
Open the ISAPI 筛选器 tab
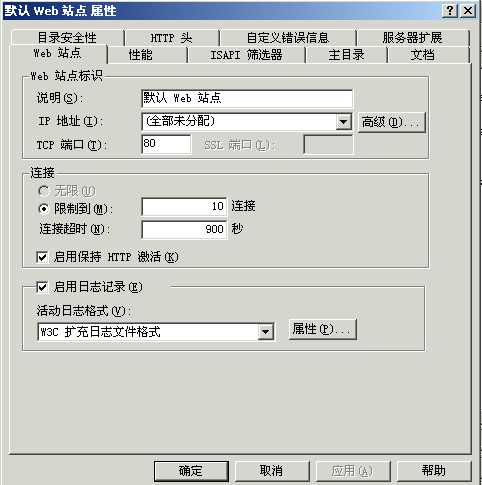coord(246,55)
